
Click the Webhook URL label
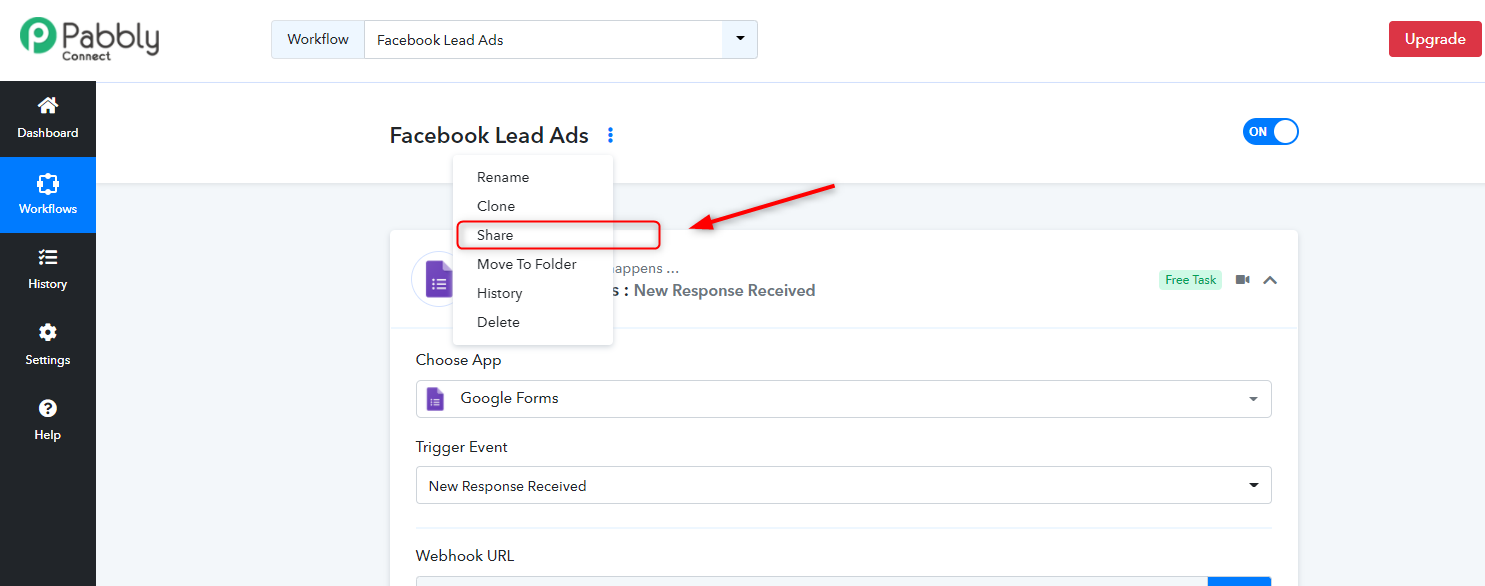click(465, 556)
